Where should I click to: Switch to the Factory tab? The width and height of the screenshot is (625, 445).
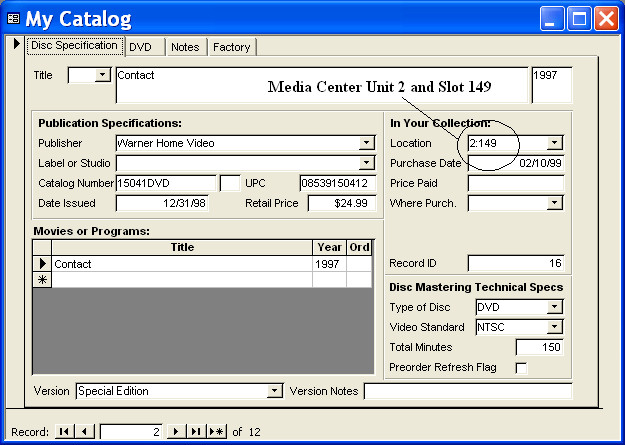click(231, 47)
